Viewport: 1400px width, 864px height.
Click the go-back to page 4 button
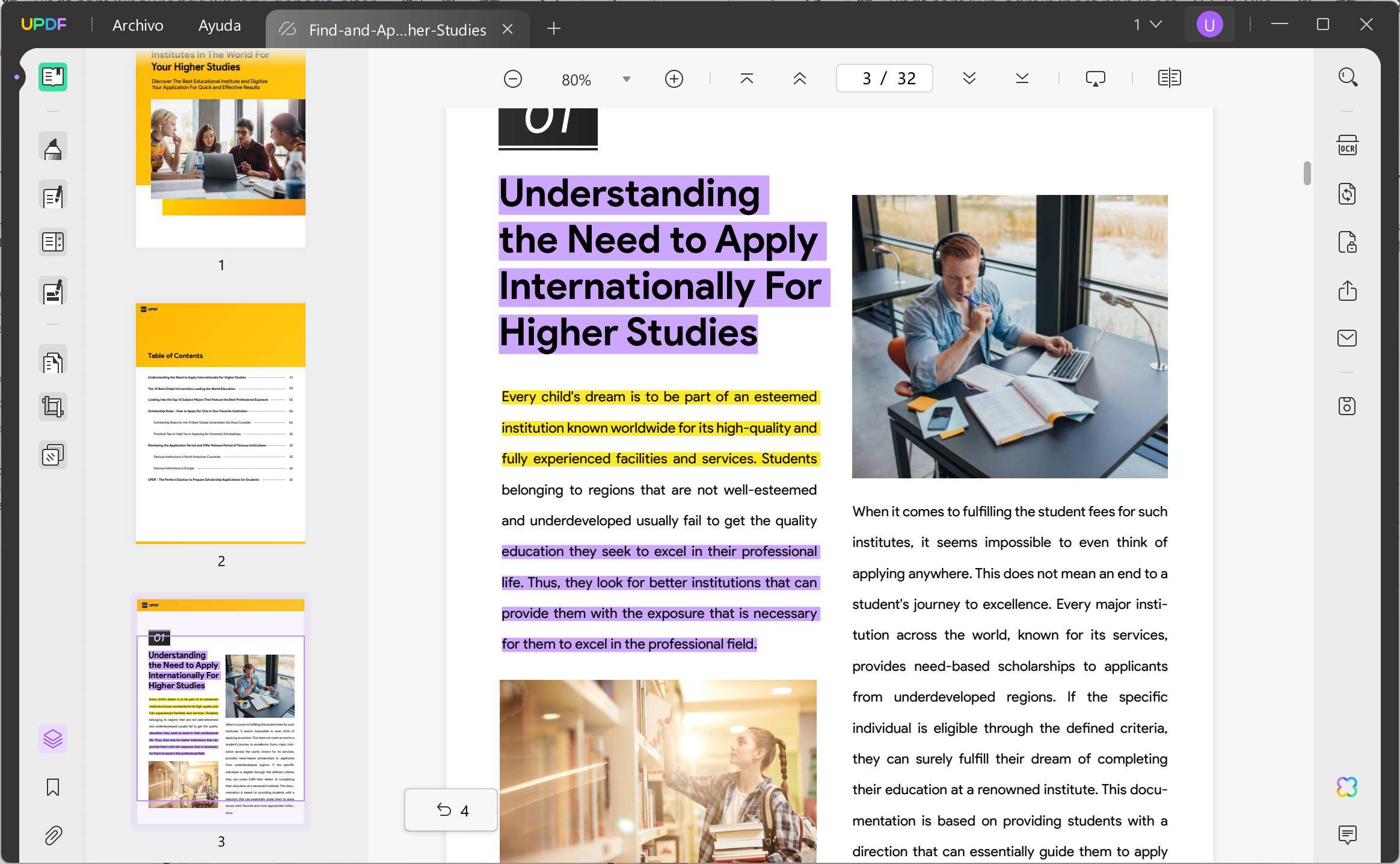(x=451, y=810)
